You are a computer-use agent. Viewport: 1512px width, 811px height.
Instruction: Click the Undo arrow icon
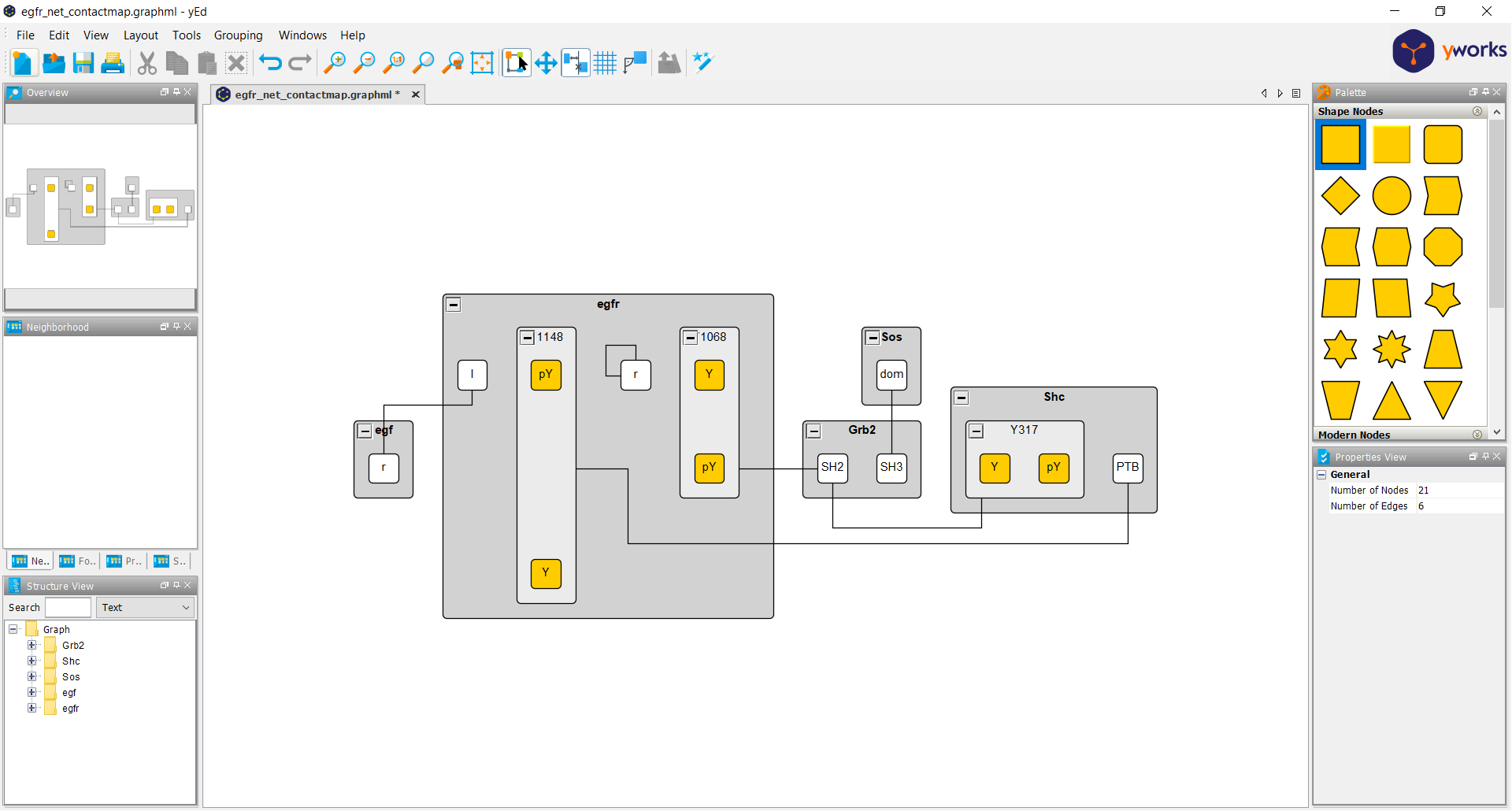(269, 62)
